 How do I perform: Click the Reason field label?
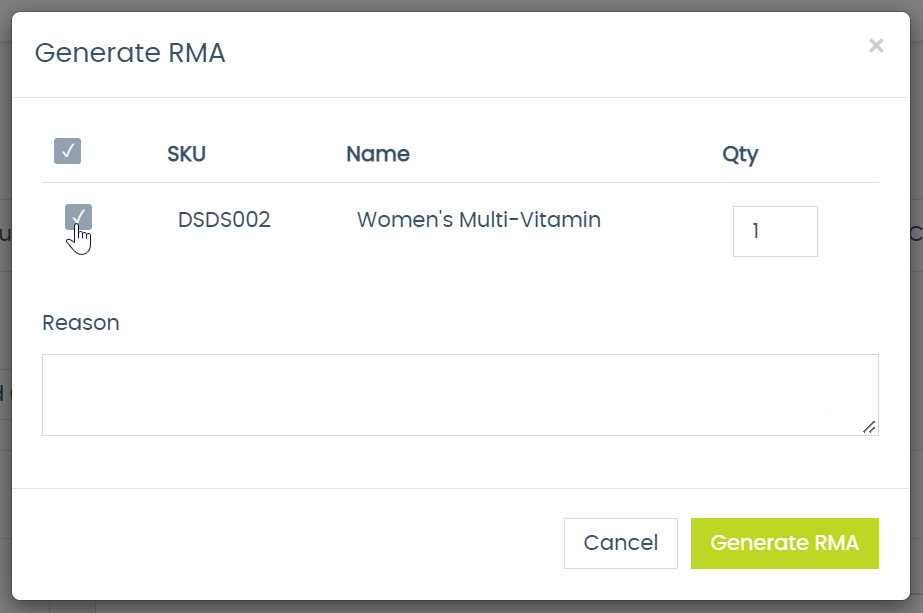80,322
